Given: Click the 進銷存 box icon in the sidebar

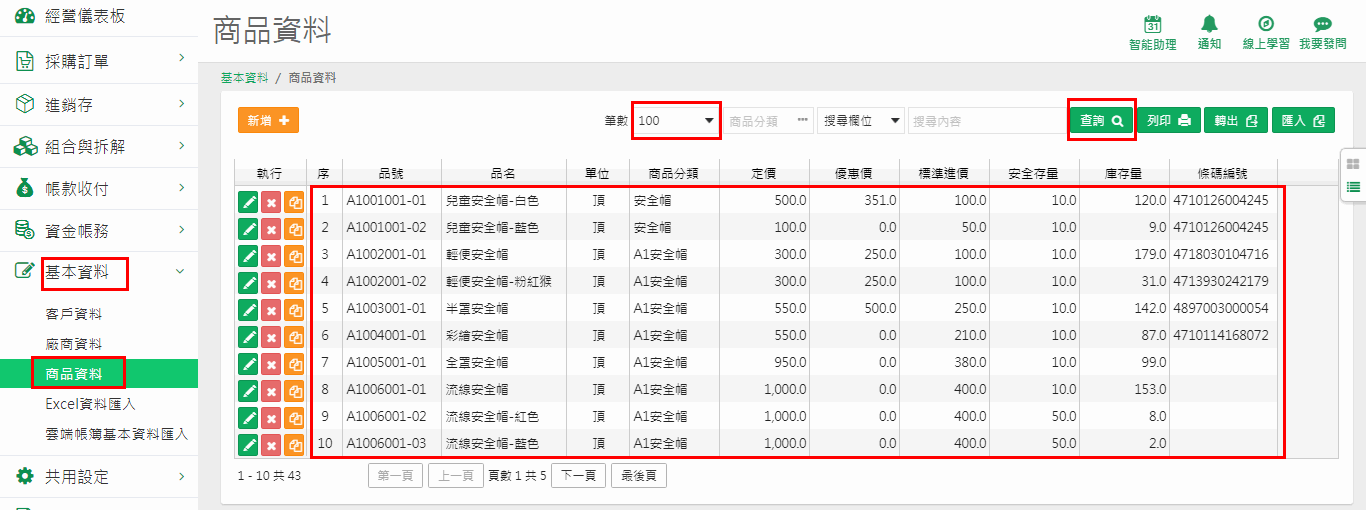Looking at the screenshot, I should coord(25,104).
